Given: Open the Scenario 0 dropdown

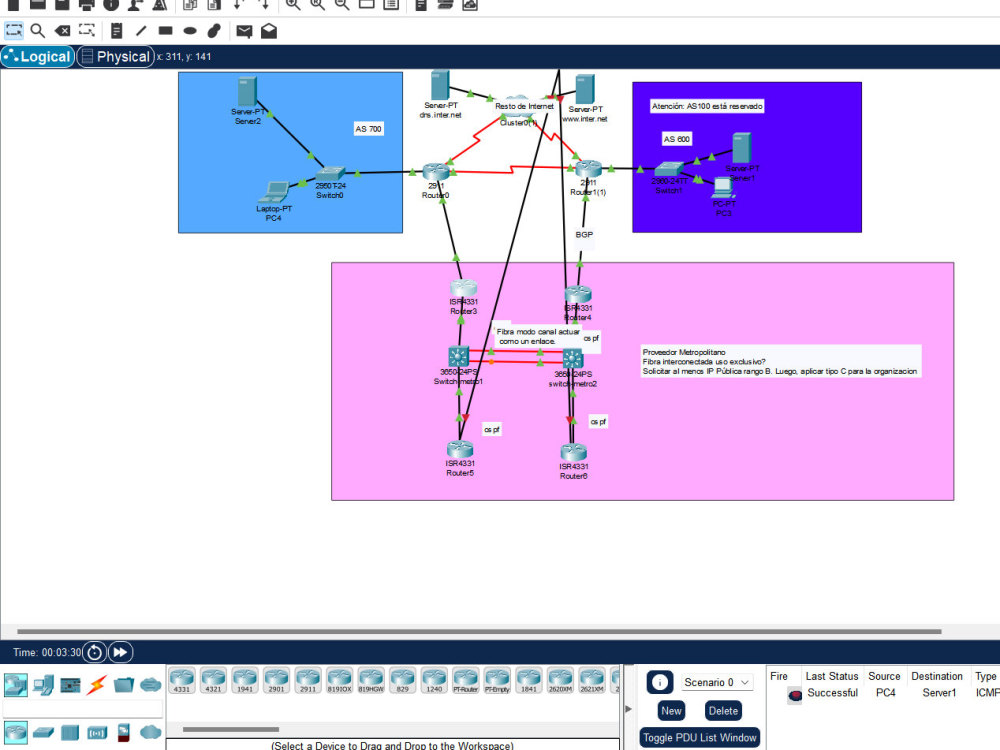Looking at the screenshot, I should tap(717, 681).
